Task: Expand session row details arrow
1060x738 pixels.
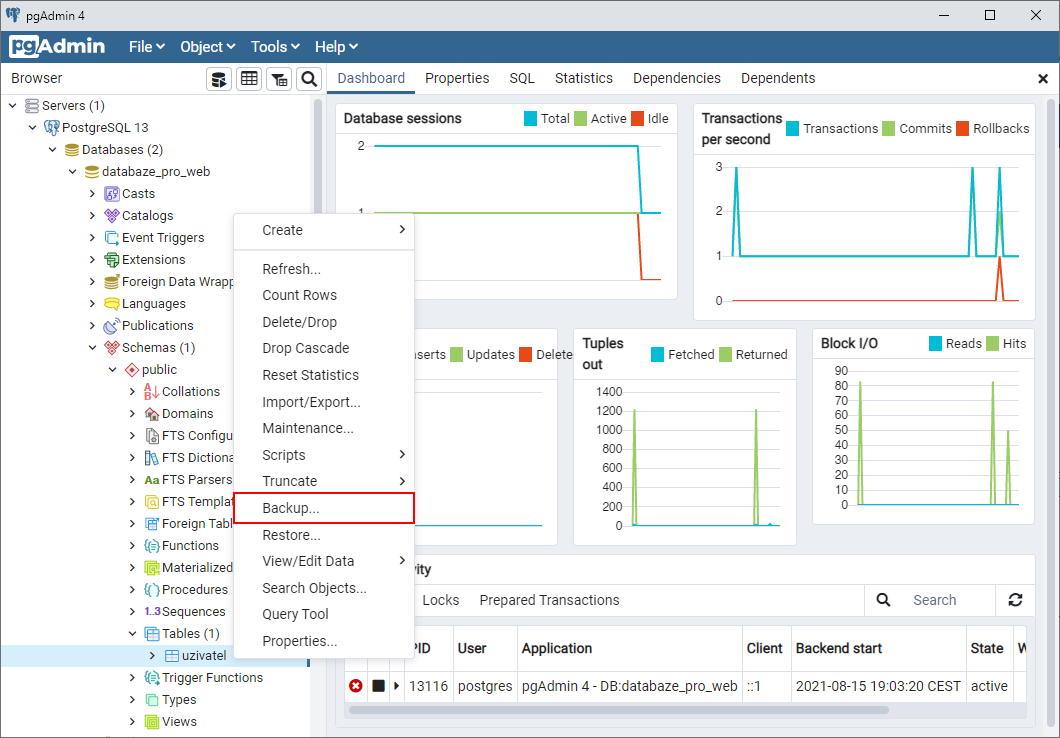Action: [x=397, y=686]
